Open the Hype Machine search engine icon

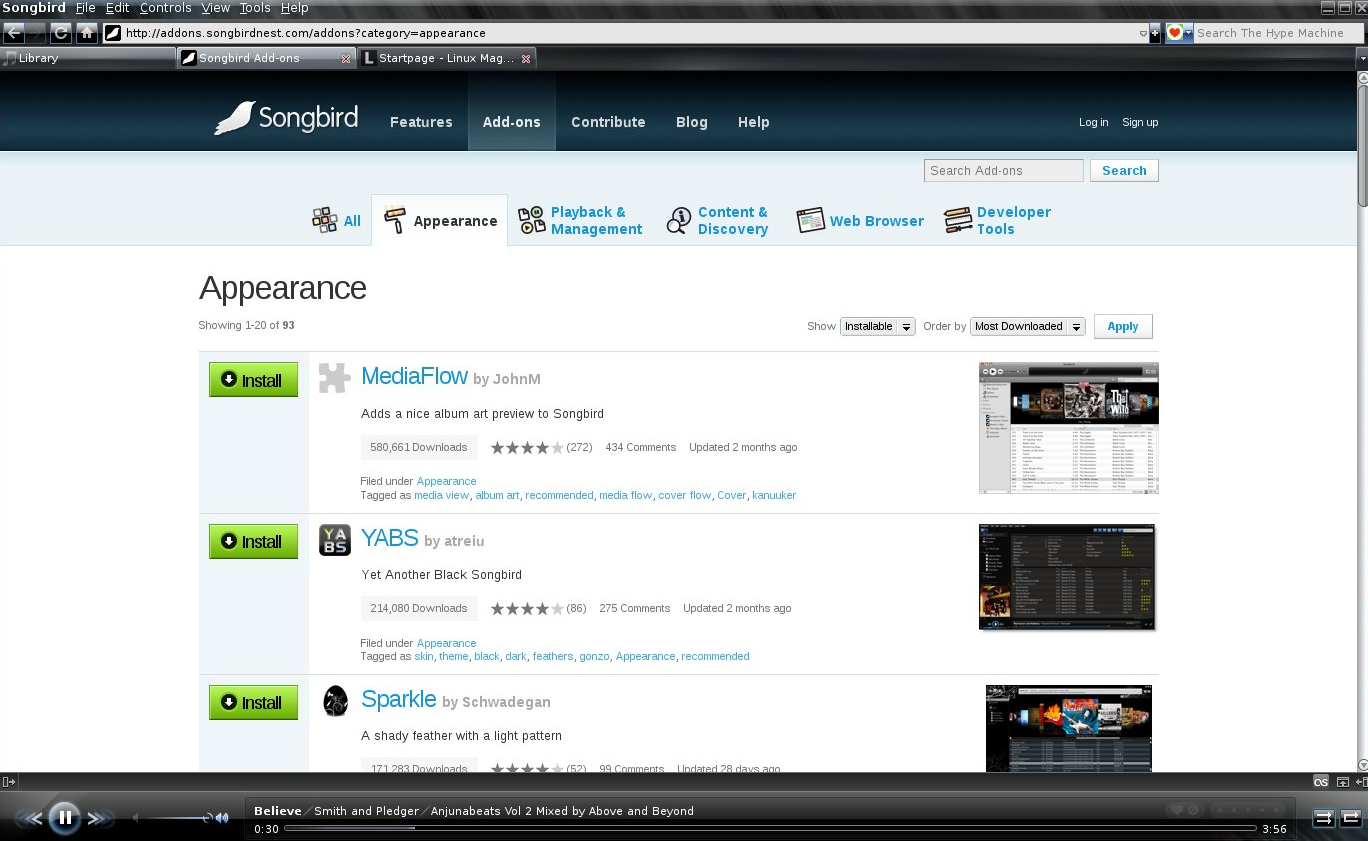[x=1175, y=33]
